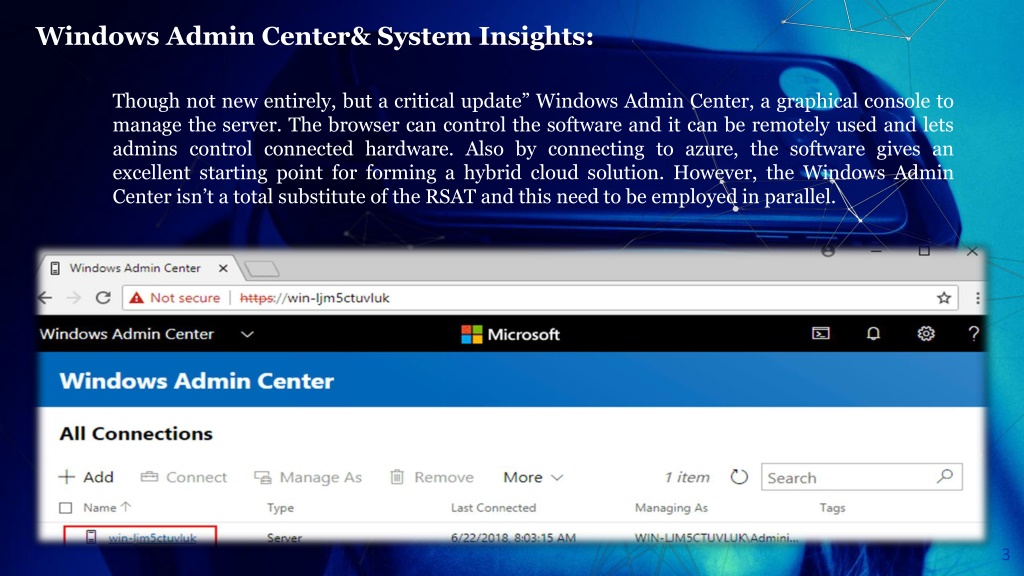Viewport: 1024px width, 576px height.
Task: Open the help question mark icon
Action: 973,334
